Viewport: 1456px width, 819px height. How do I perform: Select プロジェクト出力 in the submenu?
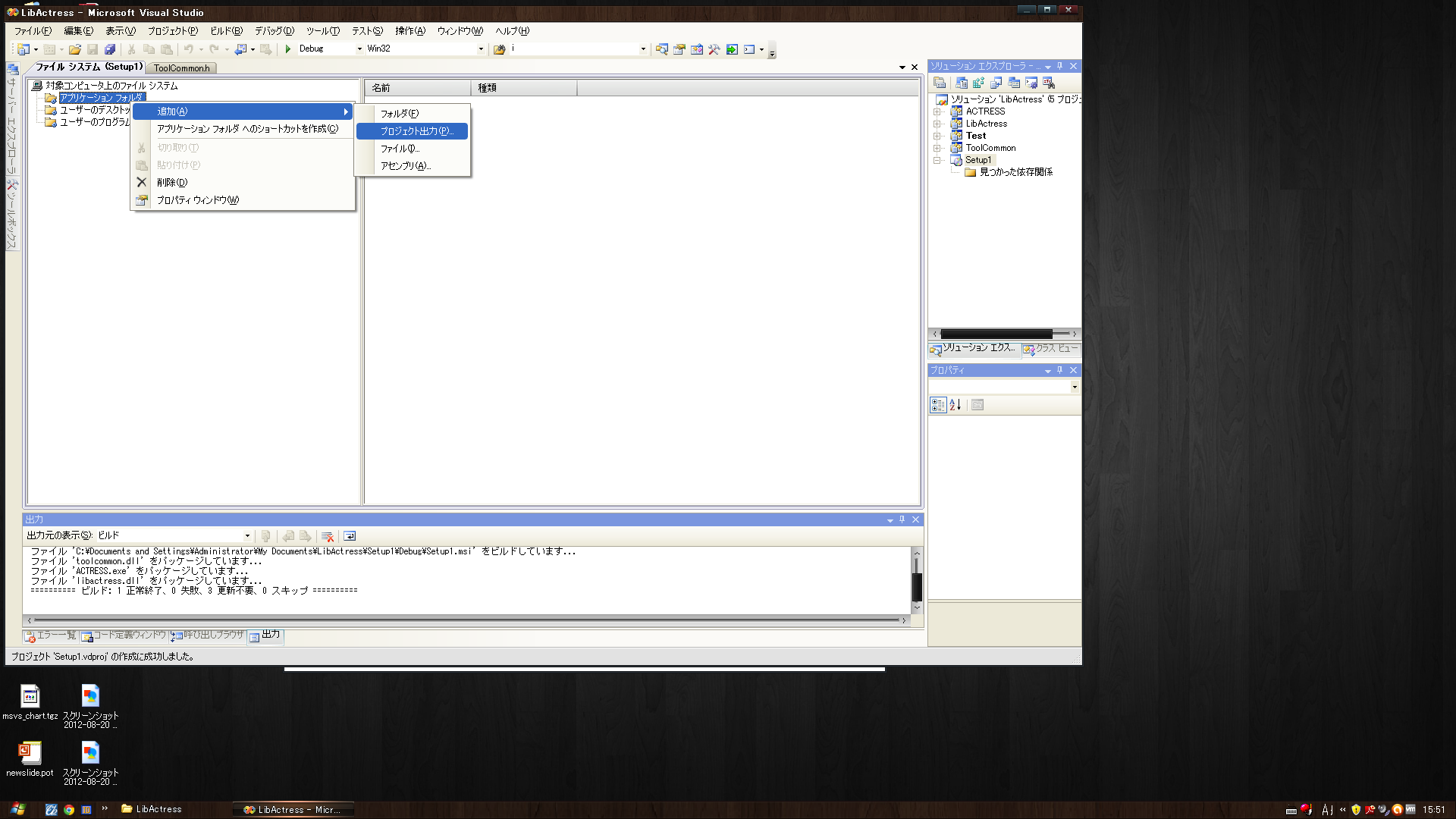click(416, 131)
